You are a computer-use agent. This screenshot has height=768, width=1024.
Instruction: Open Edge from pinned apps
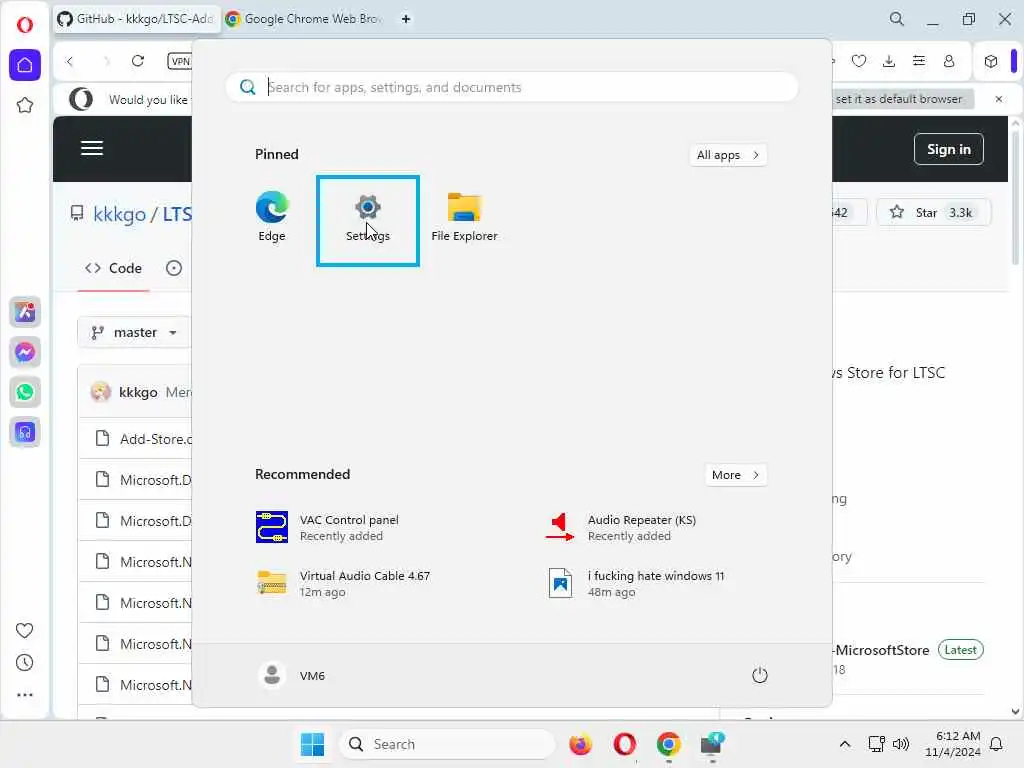coord(272,218)
